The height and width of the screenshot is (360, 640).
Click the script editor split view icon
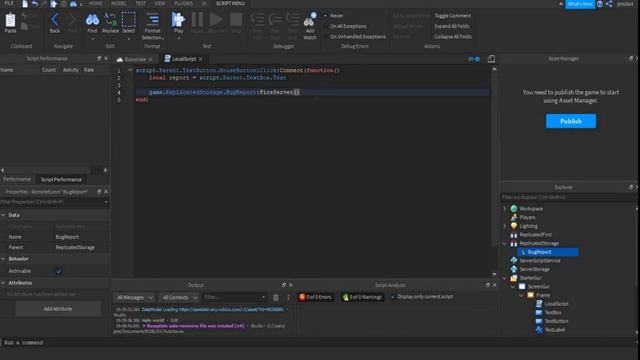(x=491, y=59)
